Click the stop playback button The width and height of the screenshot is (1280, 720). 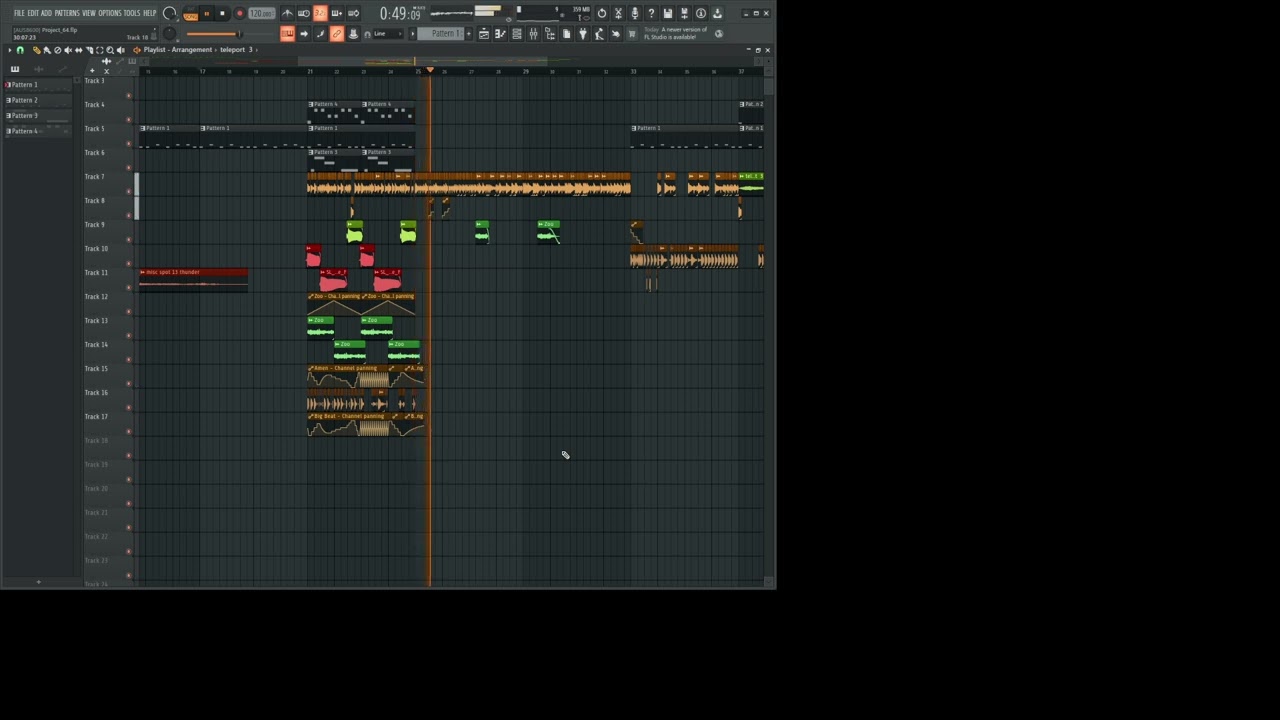tap(222, 14)
